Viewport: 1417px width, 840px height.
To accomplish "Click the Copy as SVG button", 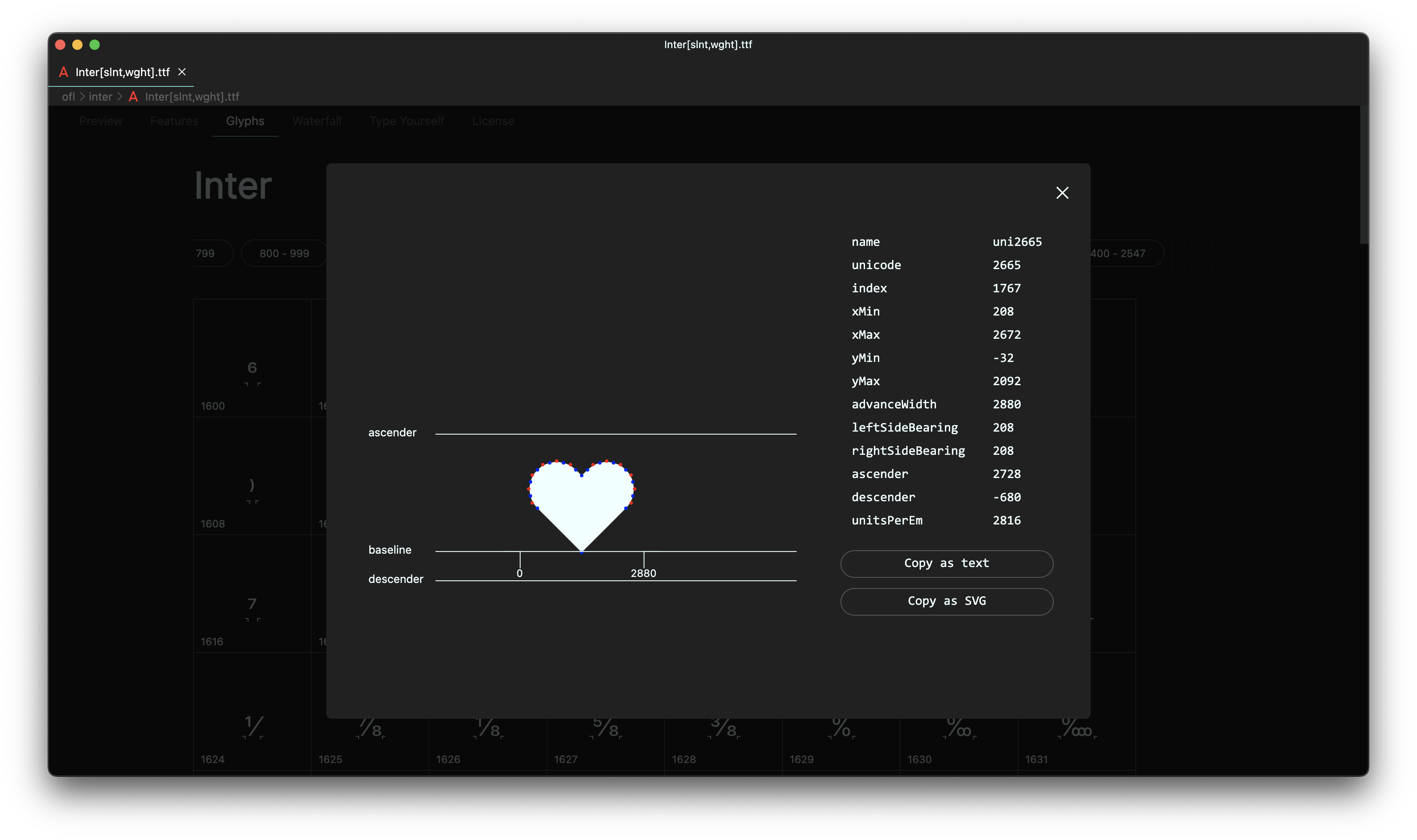I will (946, 601).
